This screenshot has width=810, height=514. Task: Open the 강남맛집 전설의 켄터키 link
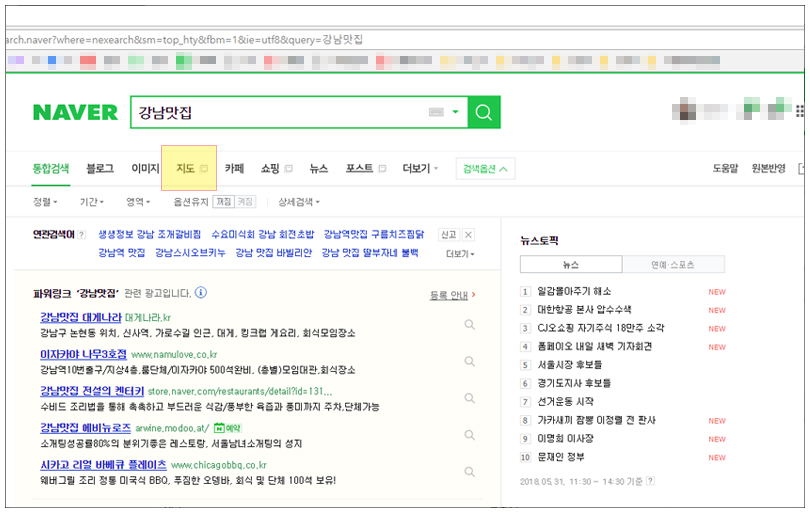(92, 391)
